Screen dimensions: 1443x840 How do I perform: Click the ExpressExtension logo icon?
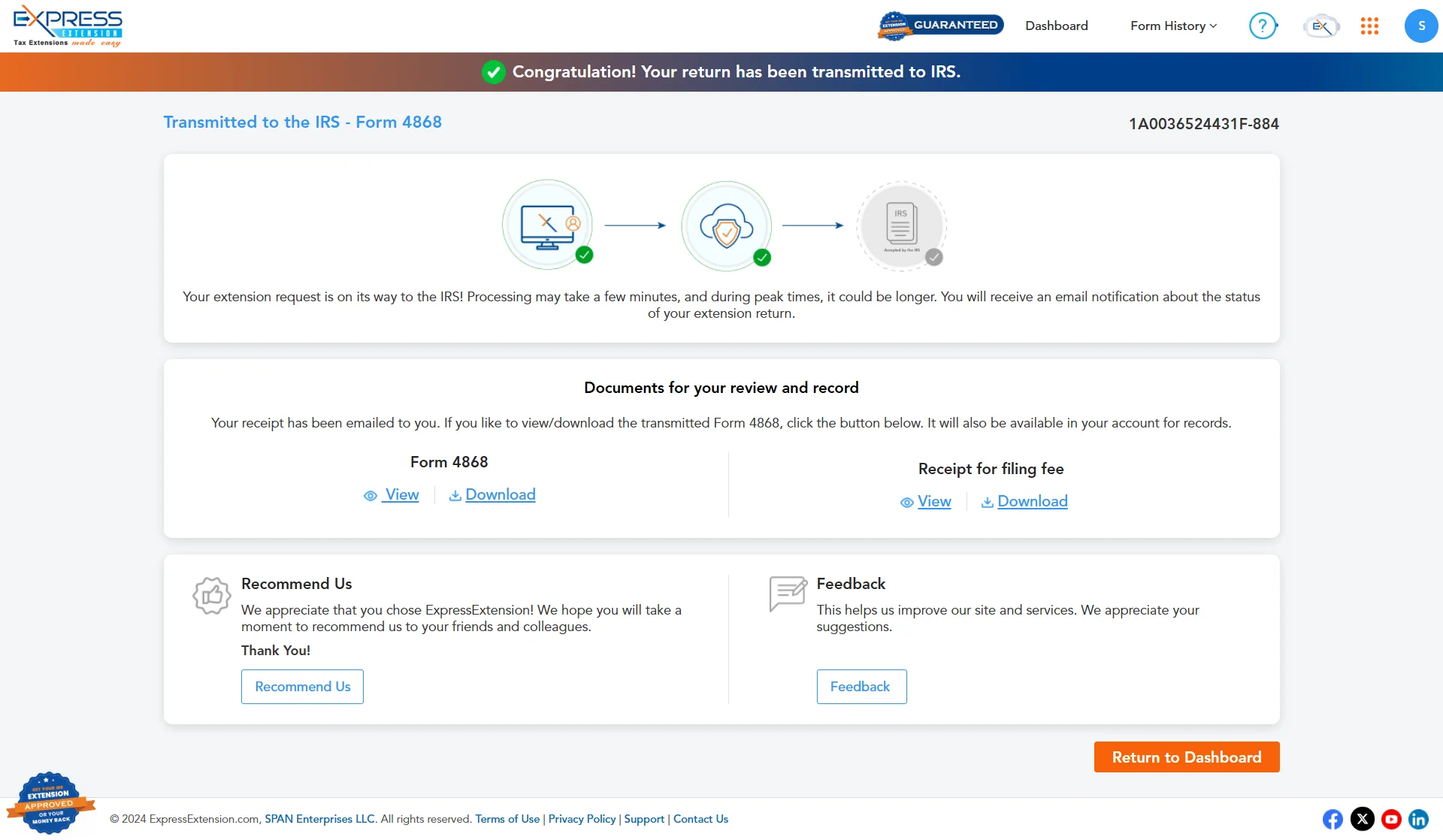coord(67,25)
